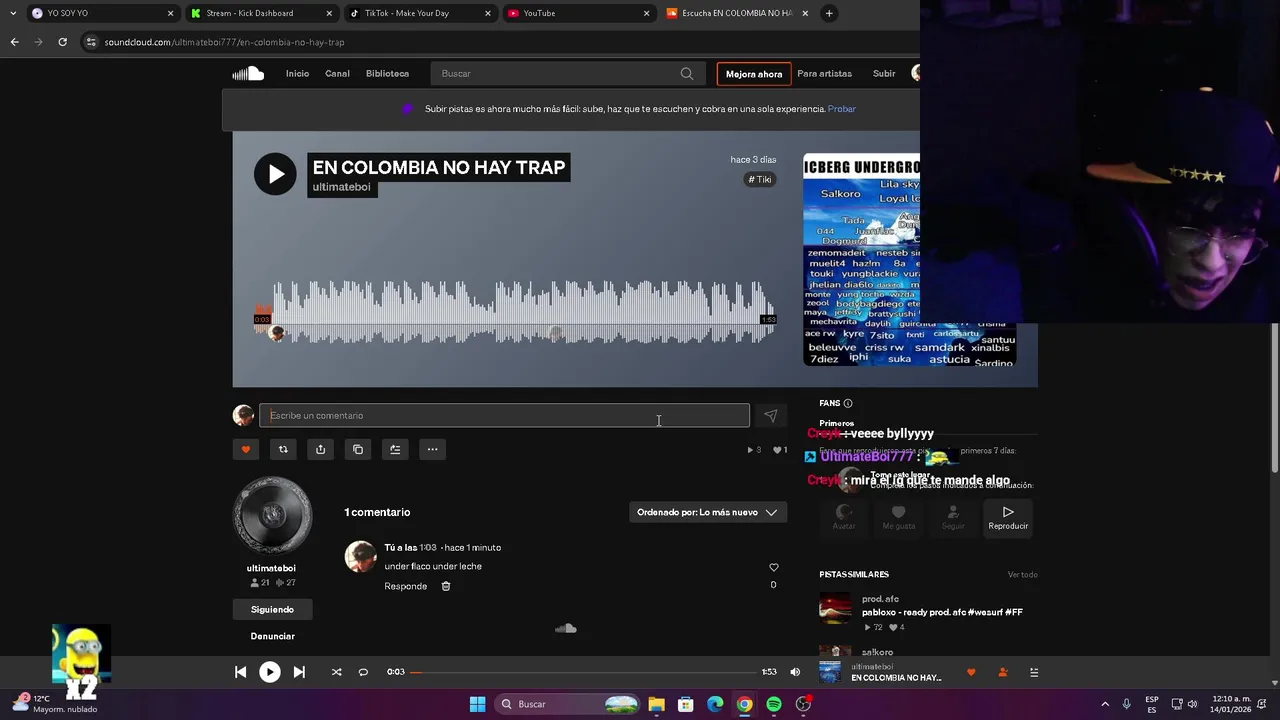This screenshot has width=1280, height=720.
Task: Click the Responde link under the comment
Action: [x=406, y=586]
